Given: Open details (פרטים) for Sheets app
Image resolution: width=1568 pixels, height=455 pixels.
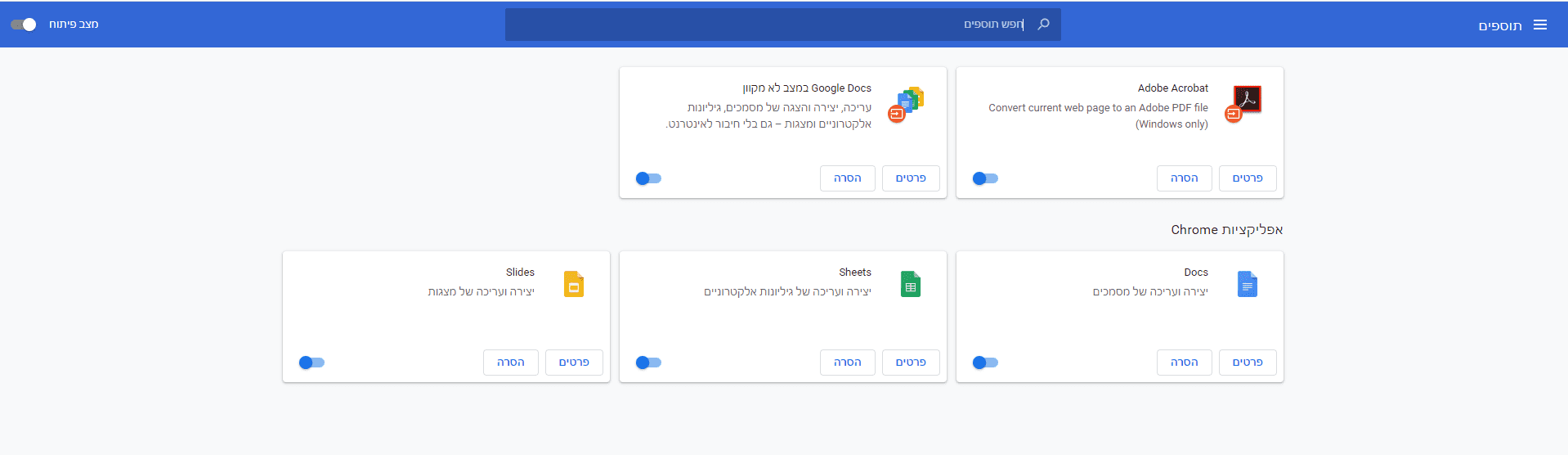Looking at the screenshot, I should [x=911, y=363].
